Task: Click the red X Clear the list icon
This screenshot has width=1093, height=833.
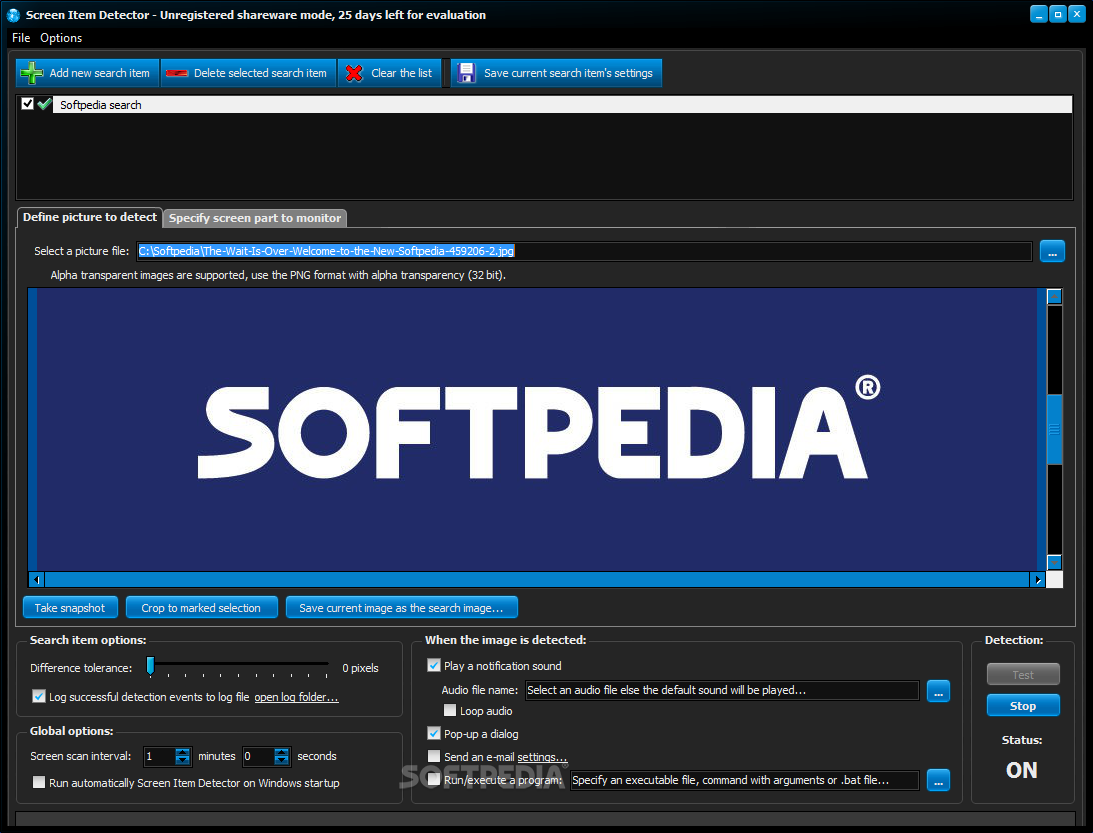Action: 354,73
